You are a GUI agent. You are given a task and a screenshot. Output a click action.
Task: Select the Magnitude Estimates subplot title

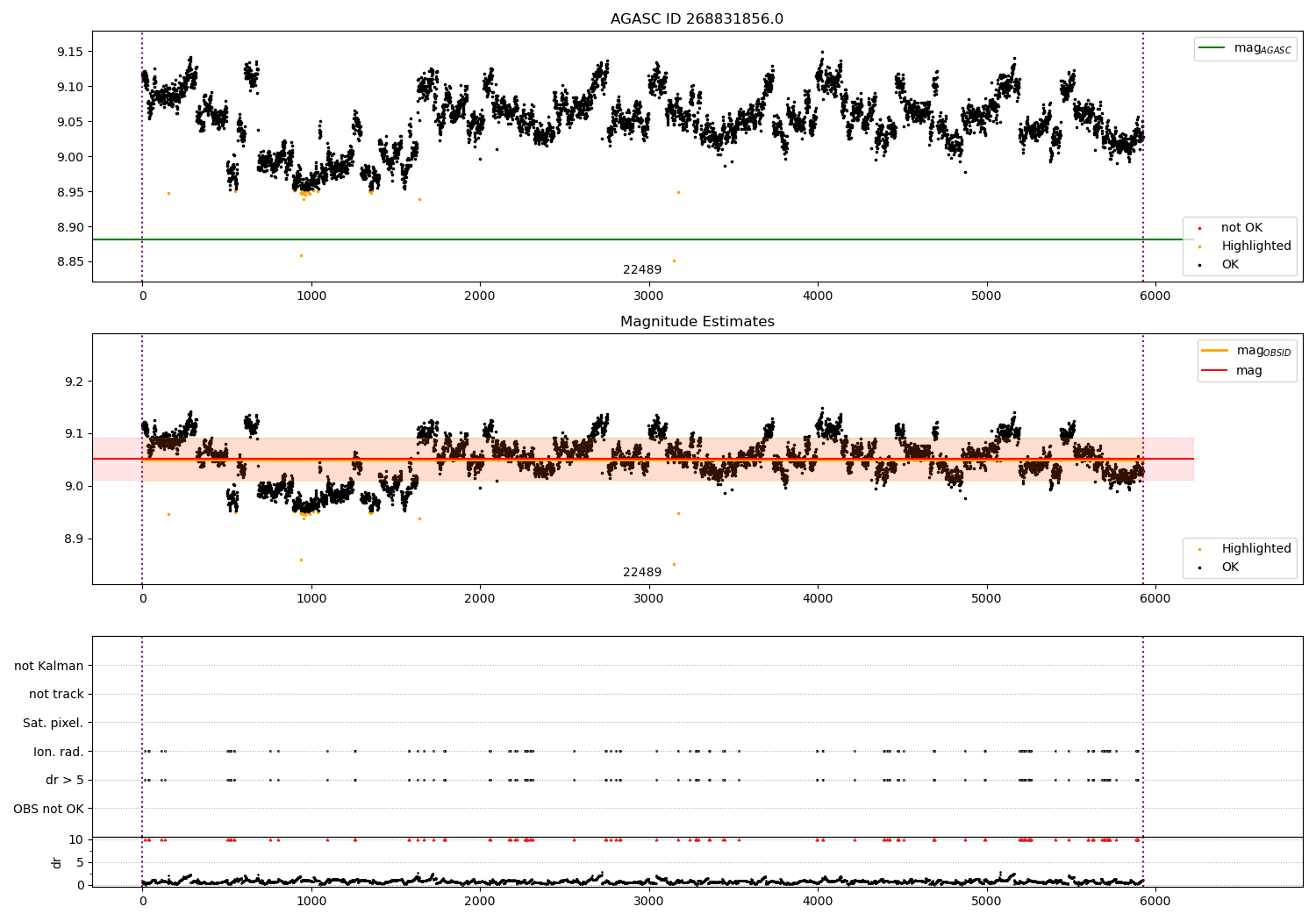pos(697,322)
